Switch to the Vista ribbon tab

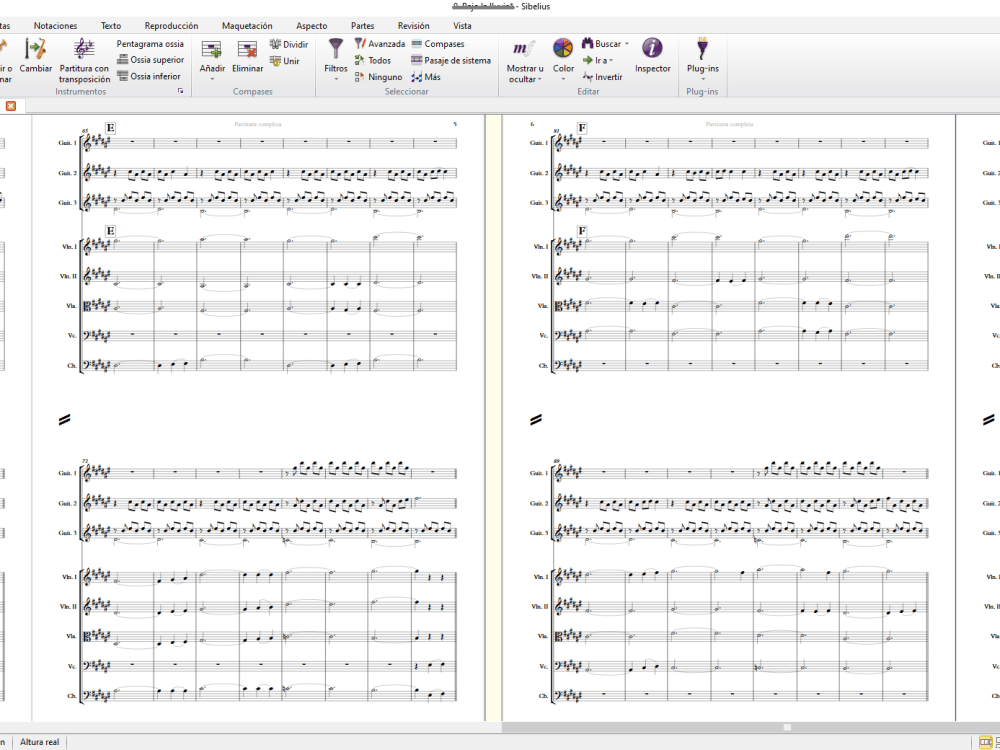click(462, 26)
